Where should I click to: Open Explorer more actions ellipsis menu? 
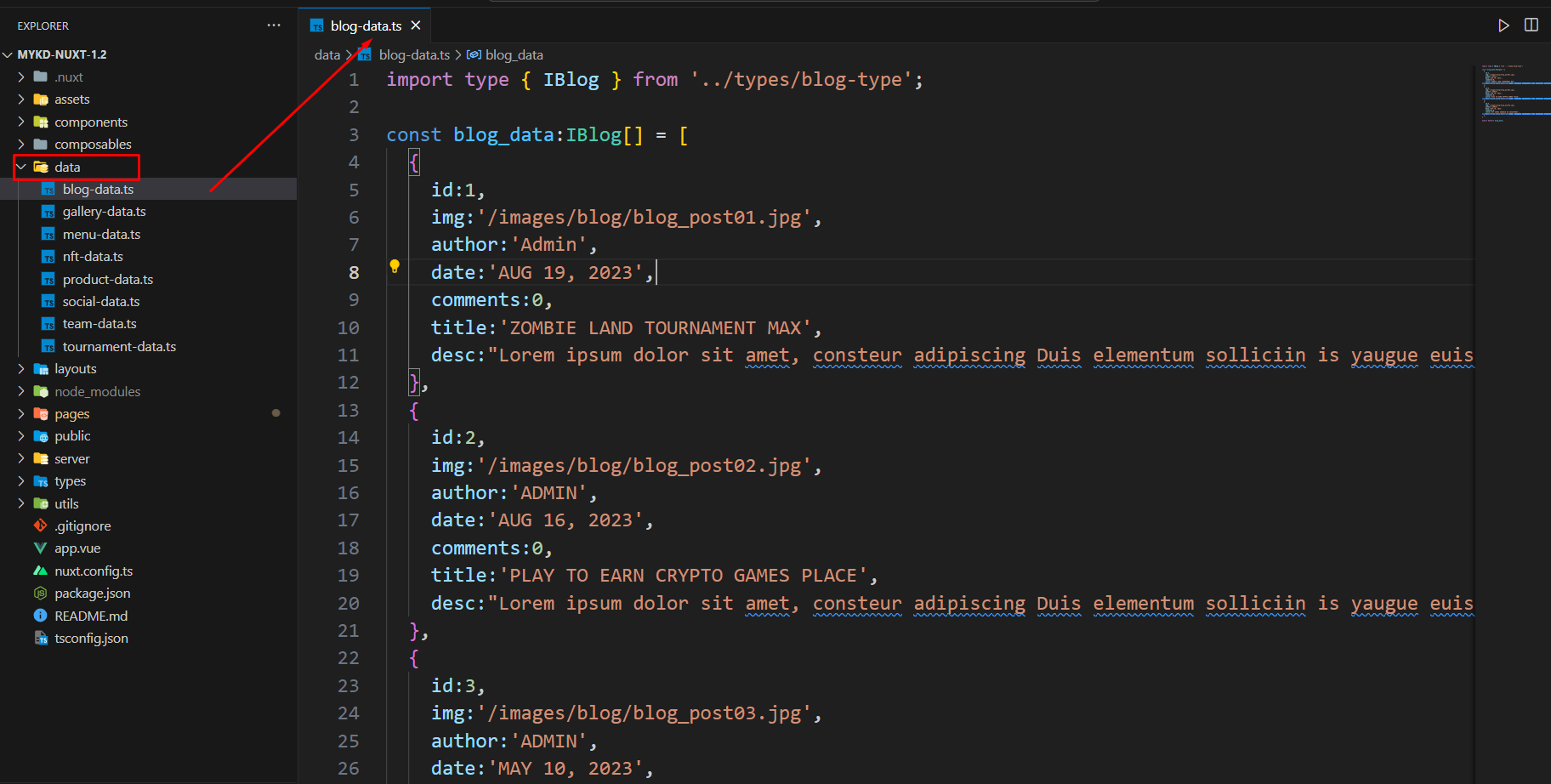pyautogui.click(x=273, y=26)
